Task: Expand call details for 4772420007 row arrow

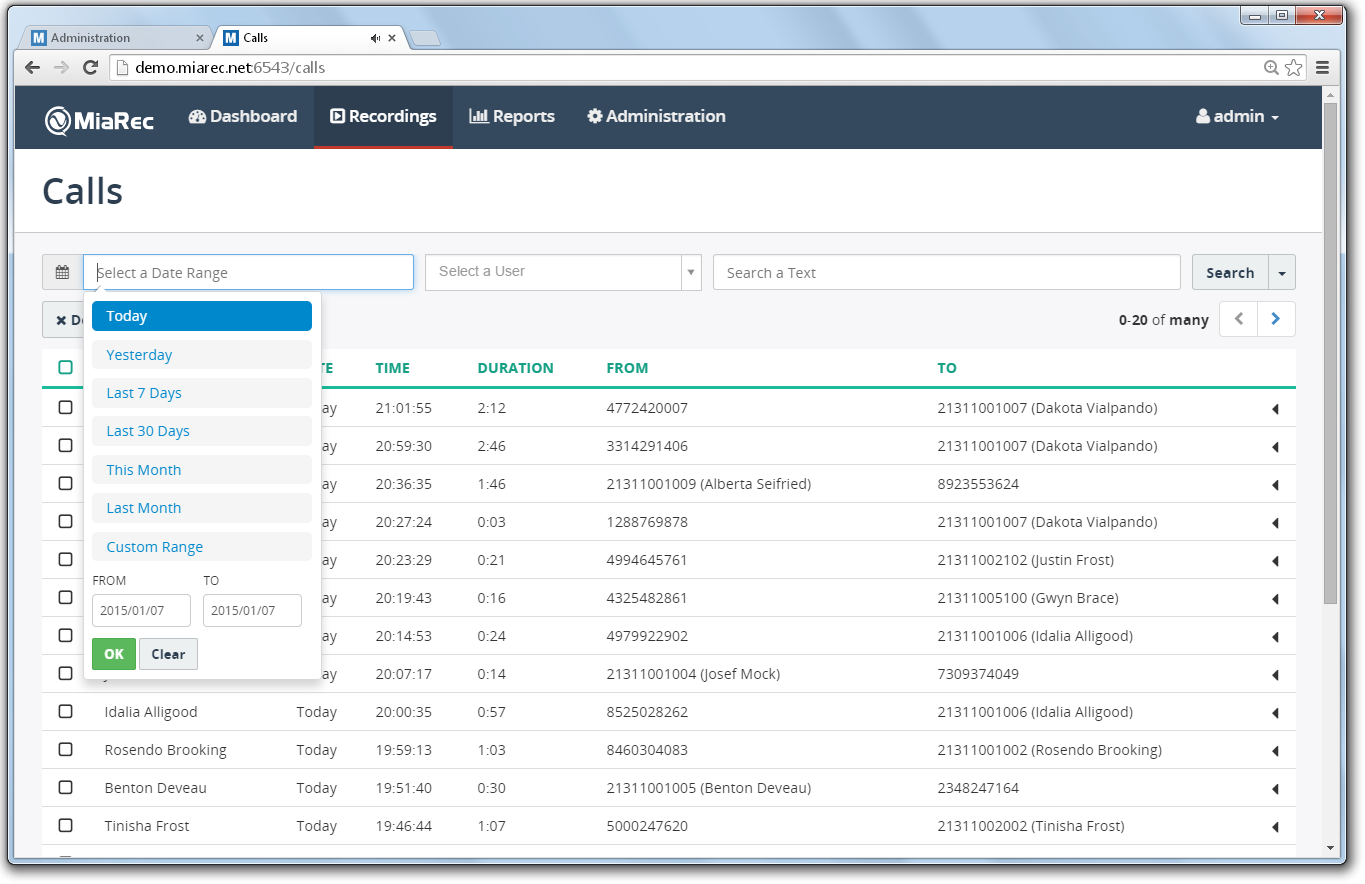Action: pos(1275,409)
